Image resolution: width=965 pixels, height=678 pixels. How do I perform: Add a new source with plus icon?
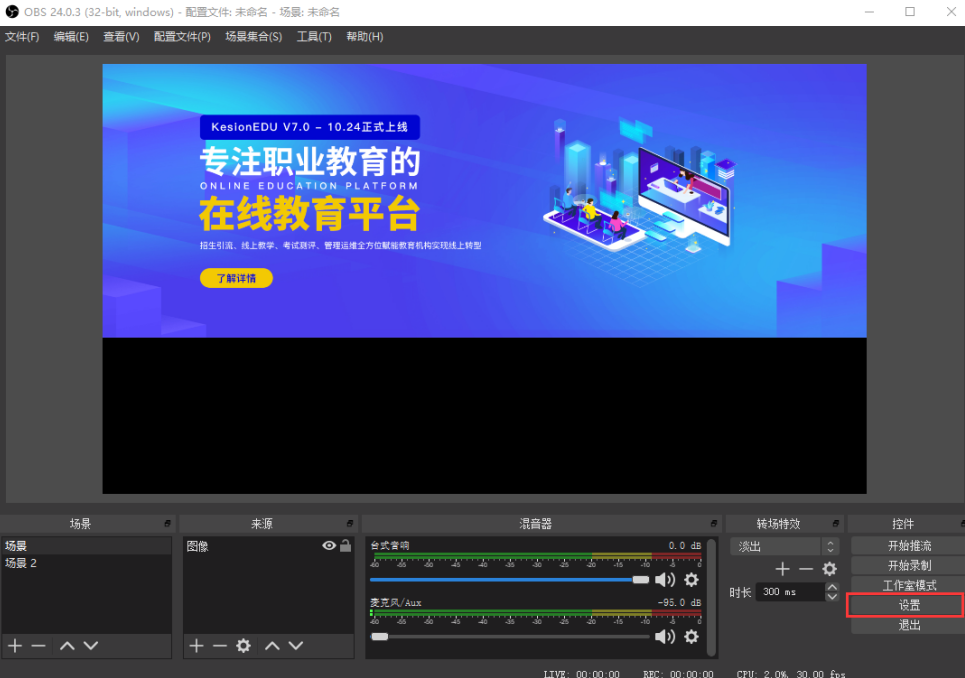[197, 646]
